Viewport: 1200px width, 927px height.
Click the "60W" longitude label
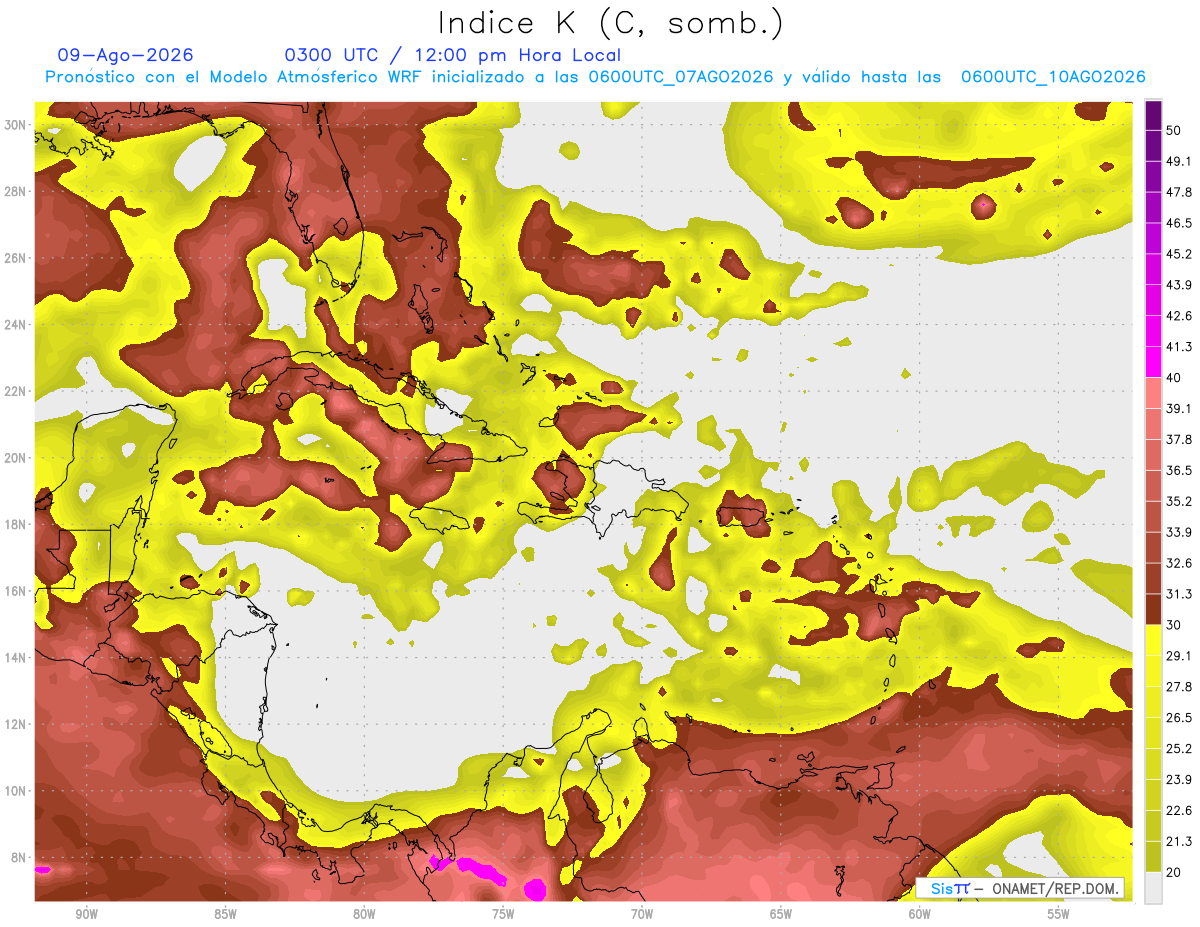(920, 914)
